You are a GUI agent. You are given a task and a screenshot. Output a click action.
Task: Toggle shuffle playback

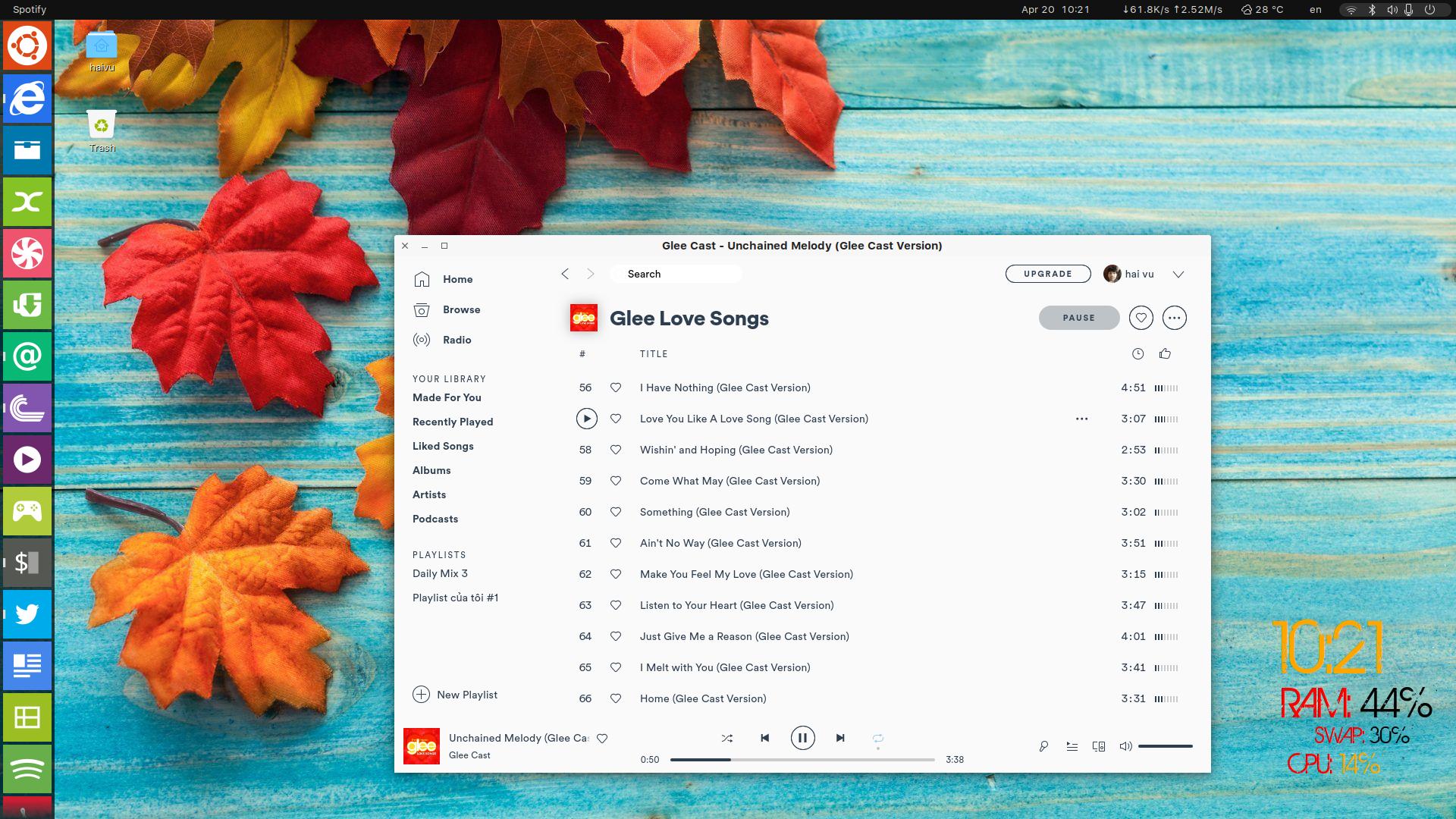[726, 738]
